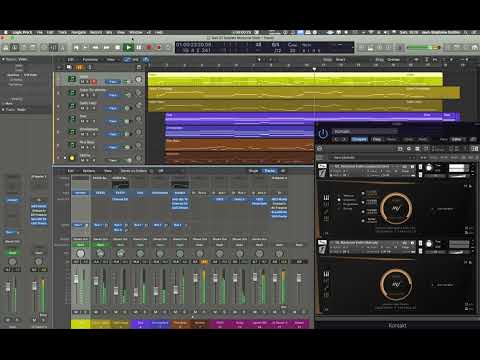Click the Fast Forward transport button

point(106,47)
